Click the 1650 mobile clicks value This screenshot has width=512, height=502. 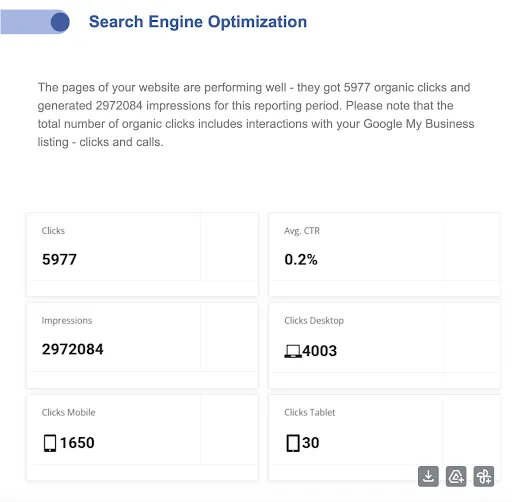pyautogui.click(x=77, y=443)
